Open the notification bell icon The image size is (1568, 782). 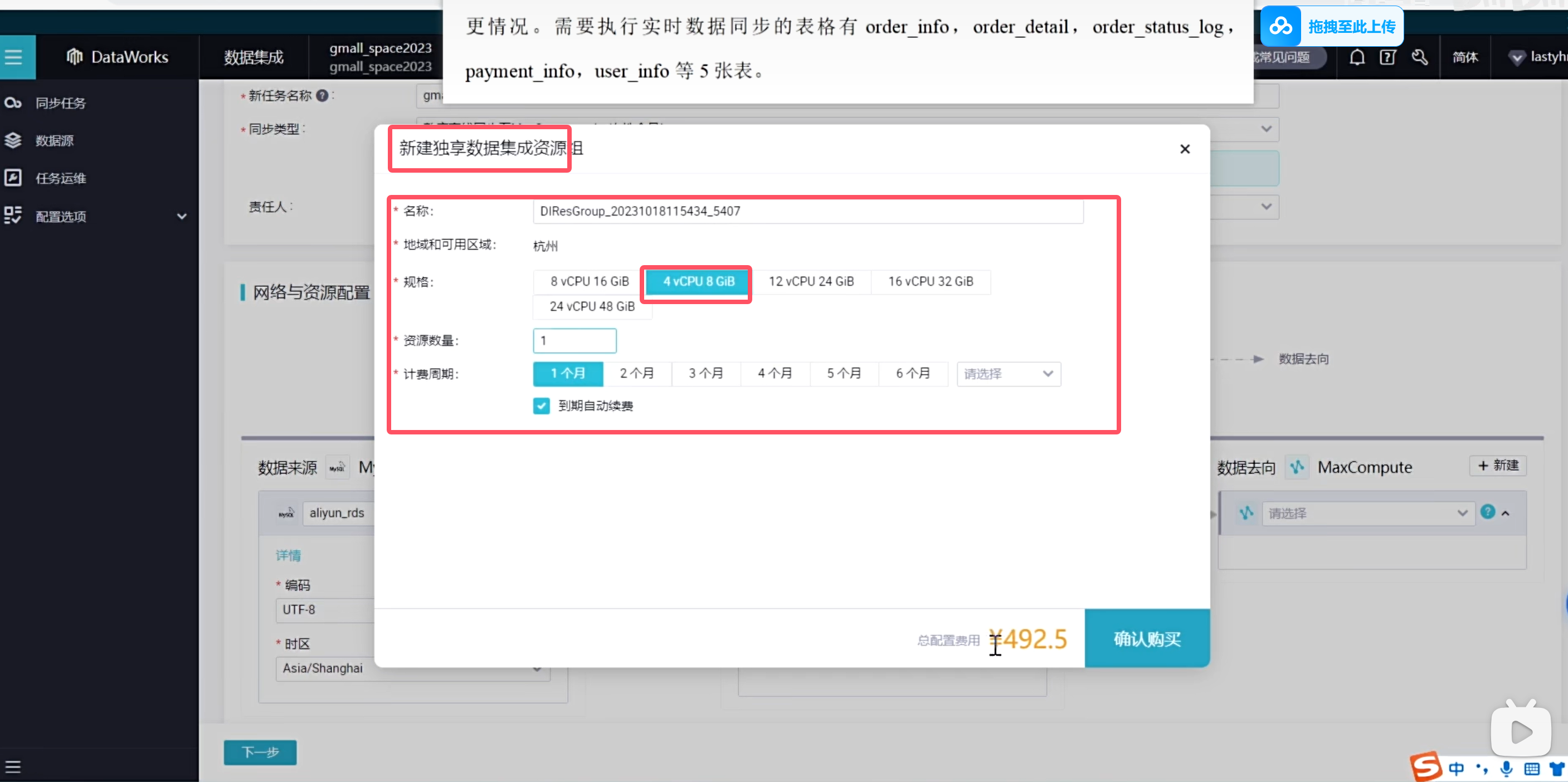tap(1357, 57)
